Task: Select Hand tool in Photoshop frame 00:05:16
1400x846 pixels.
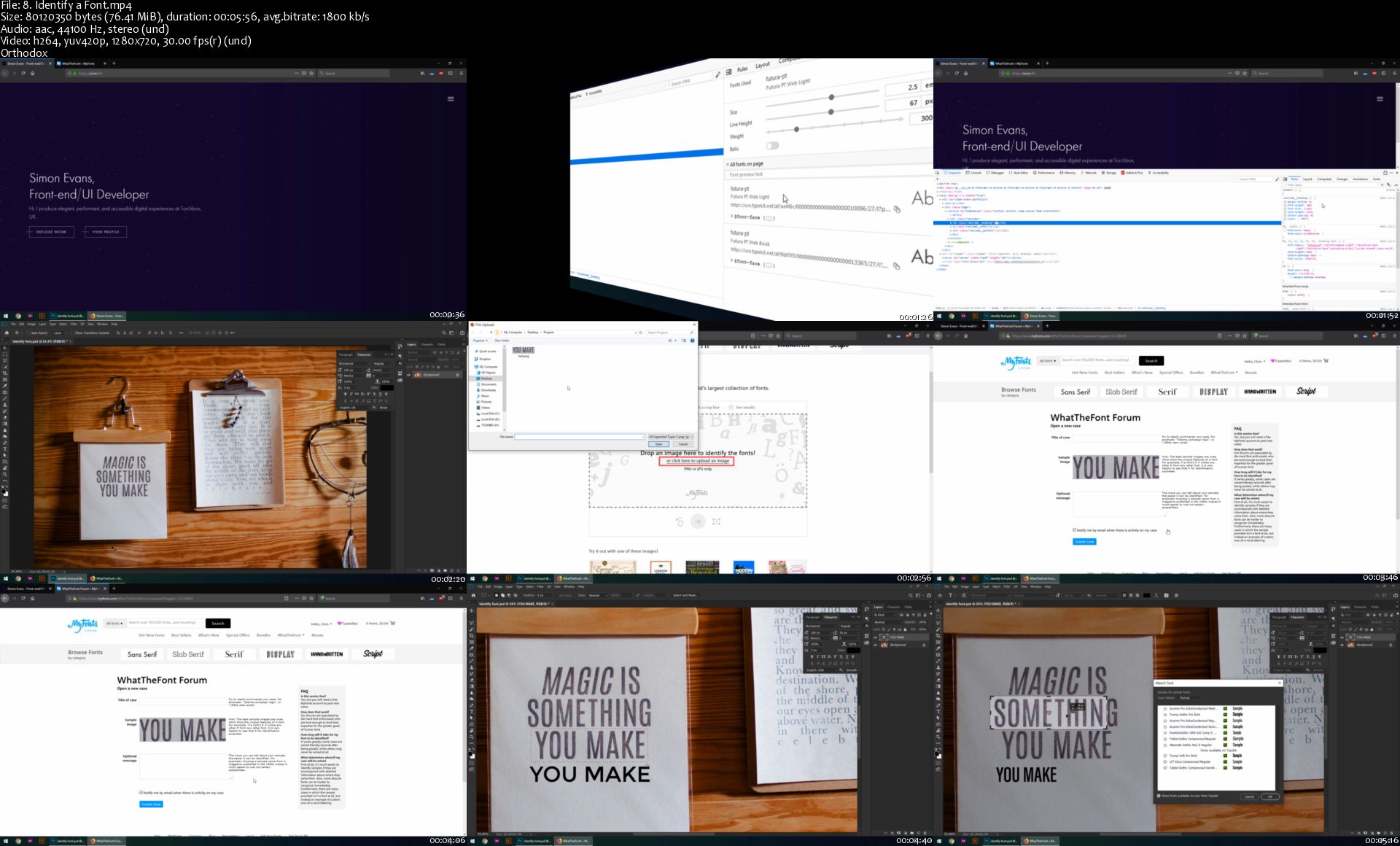Action: pos(938,731)
